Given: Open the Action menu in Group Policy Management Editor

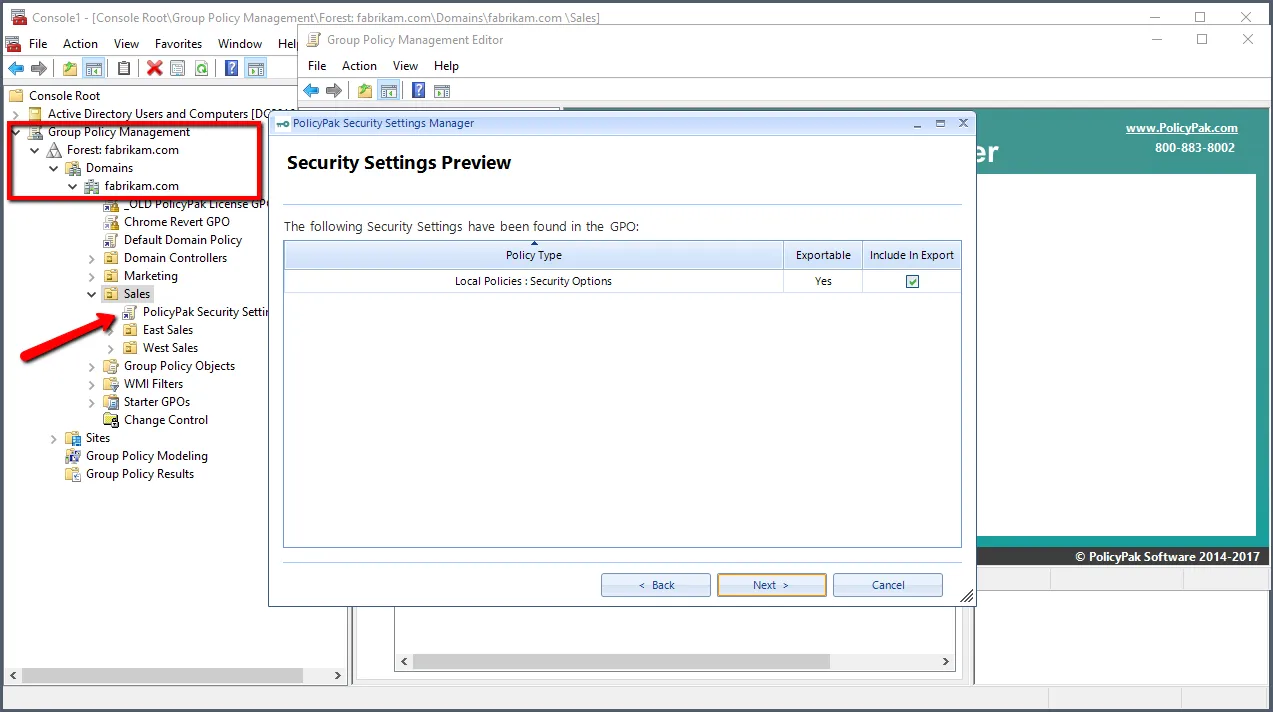Looking at the screenshot, I should pos(359,66).
